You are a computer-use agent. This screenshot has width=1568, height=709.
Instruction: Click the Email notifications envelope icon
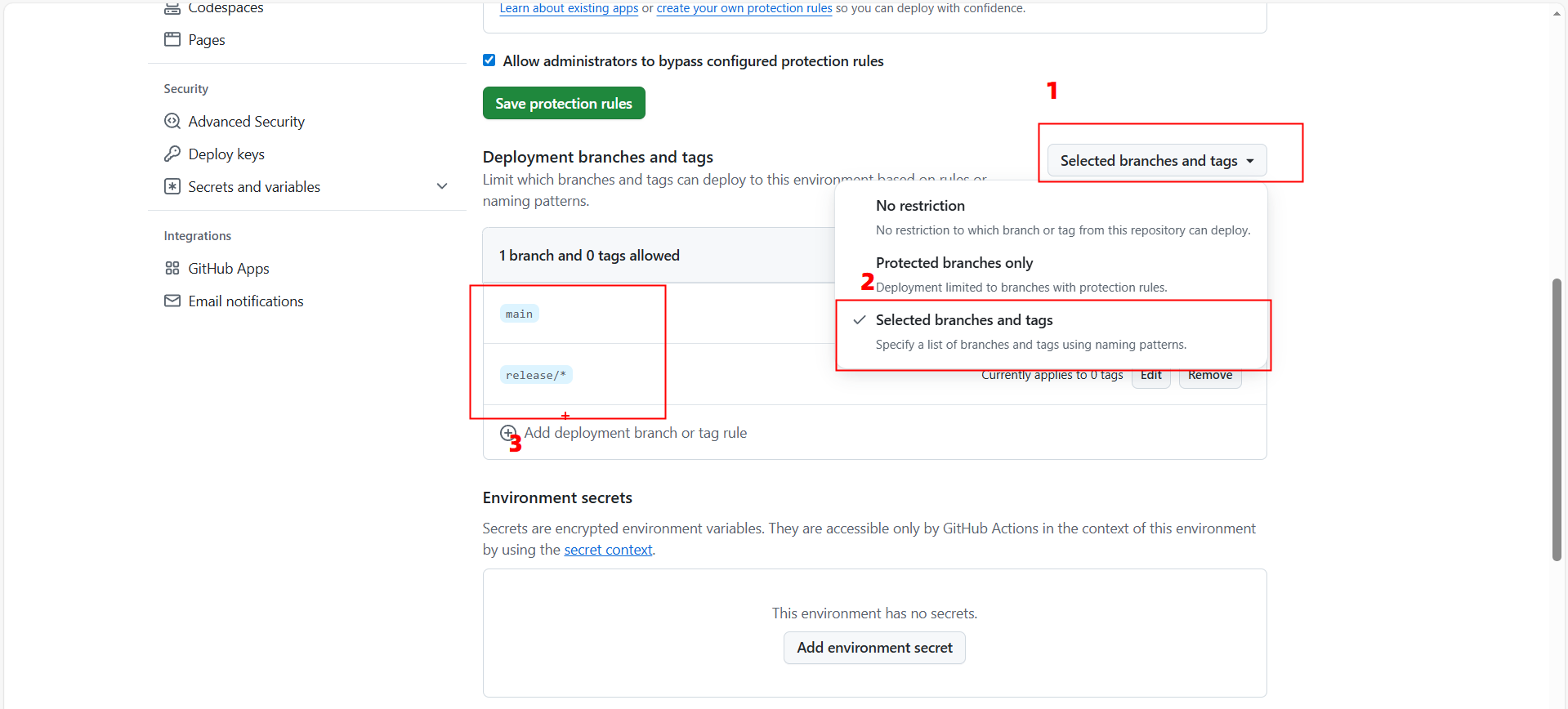click(x=172, y=301)
